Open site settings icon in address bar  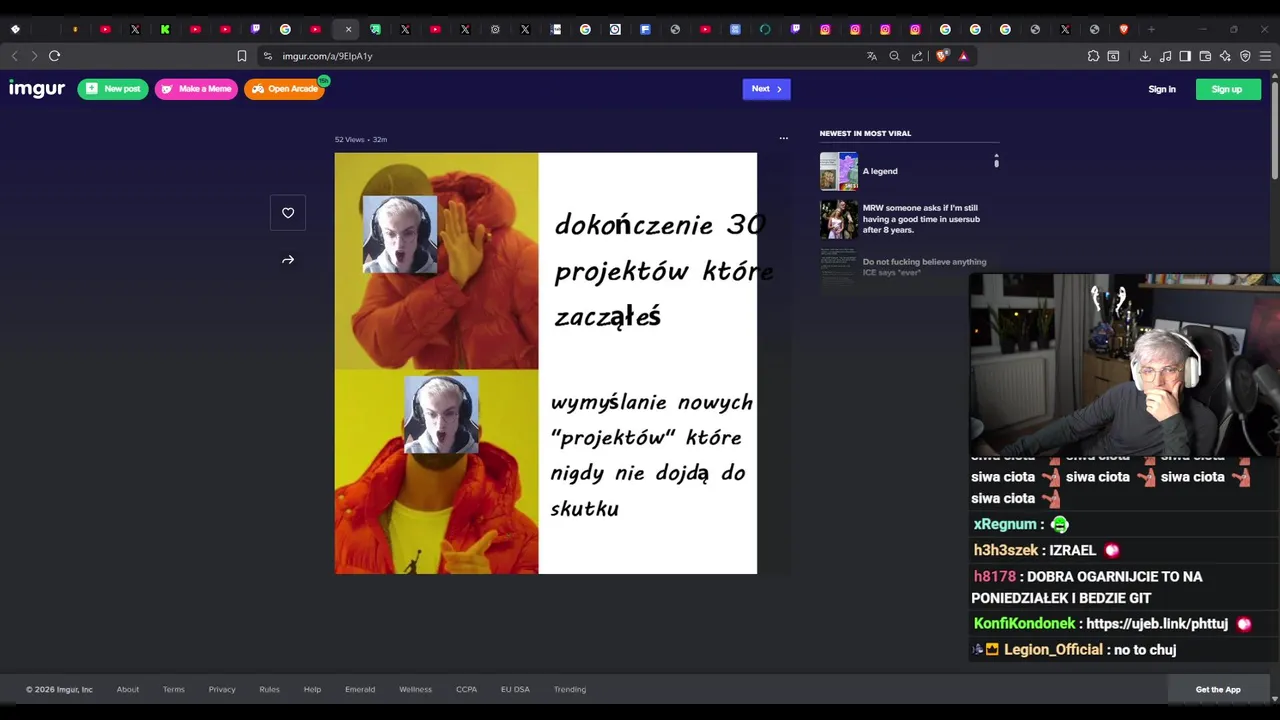pos(267,56)
